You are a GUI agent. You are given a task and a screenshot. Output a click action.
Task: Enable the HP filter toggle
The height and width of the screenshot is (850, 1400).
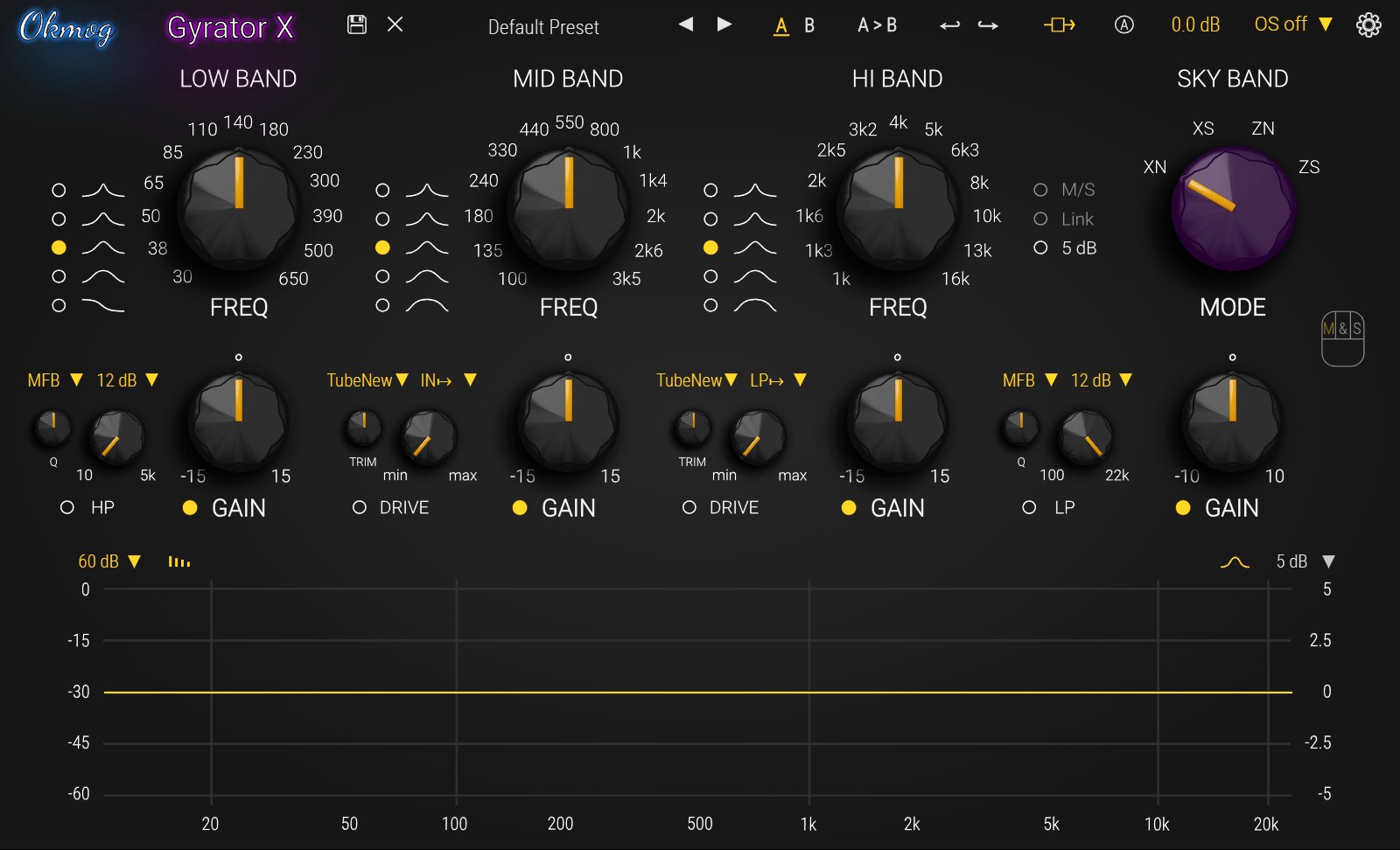(x=67, y=507)
